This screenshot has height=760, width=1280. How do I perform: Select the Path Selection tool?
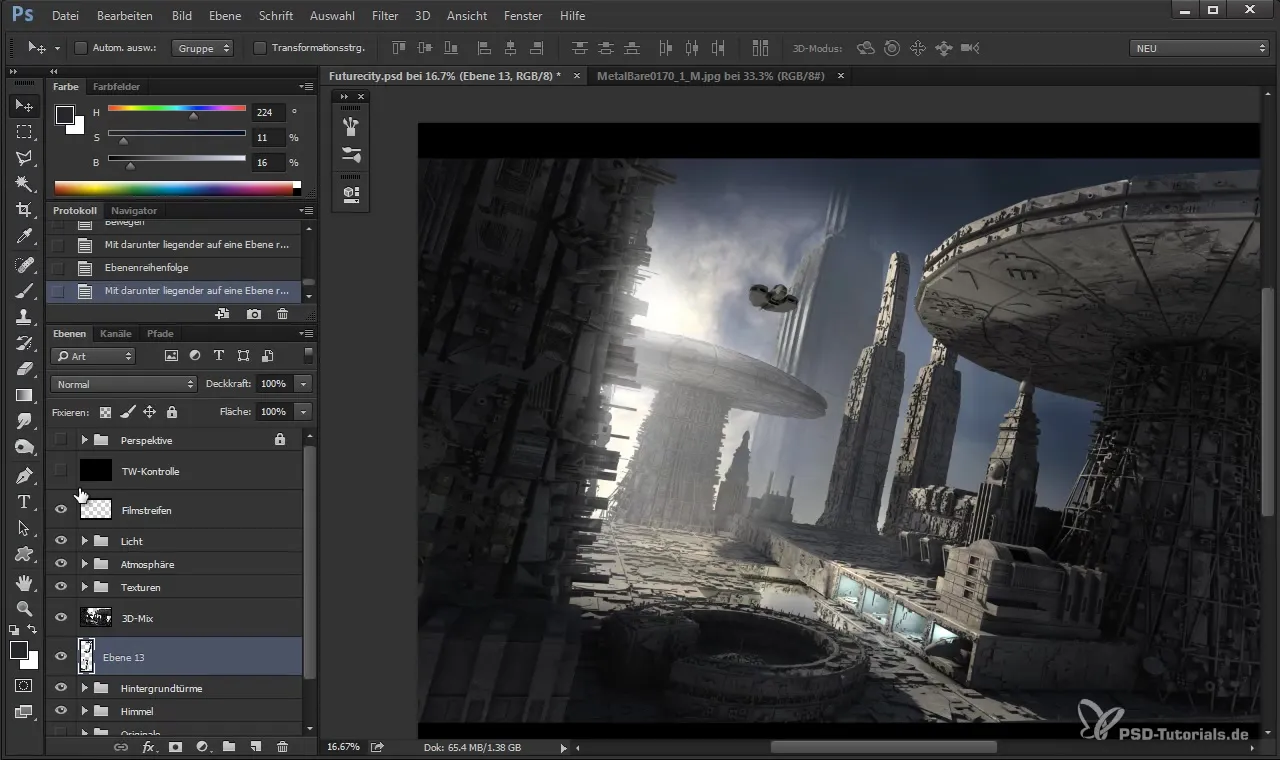tap(24, 528)
